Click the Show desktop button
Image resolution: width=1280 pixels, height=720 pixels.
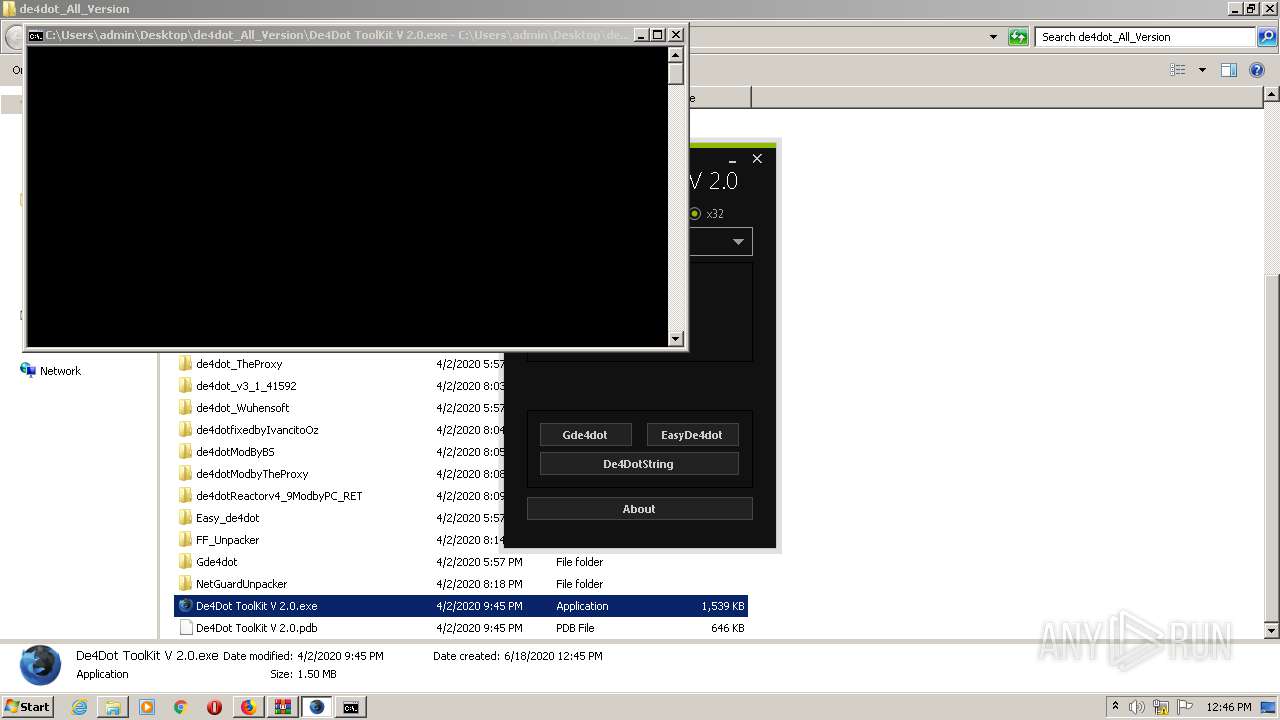1270,707
